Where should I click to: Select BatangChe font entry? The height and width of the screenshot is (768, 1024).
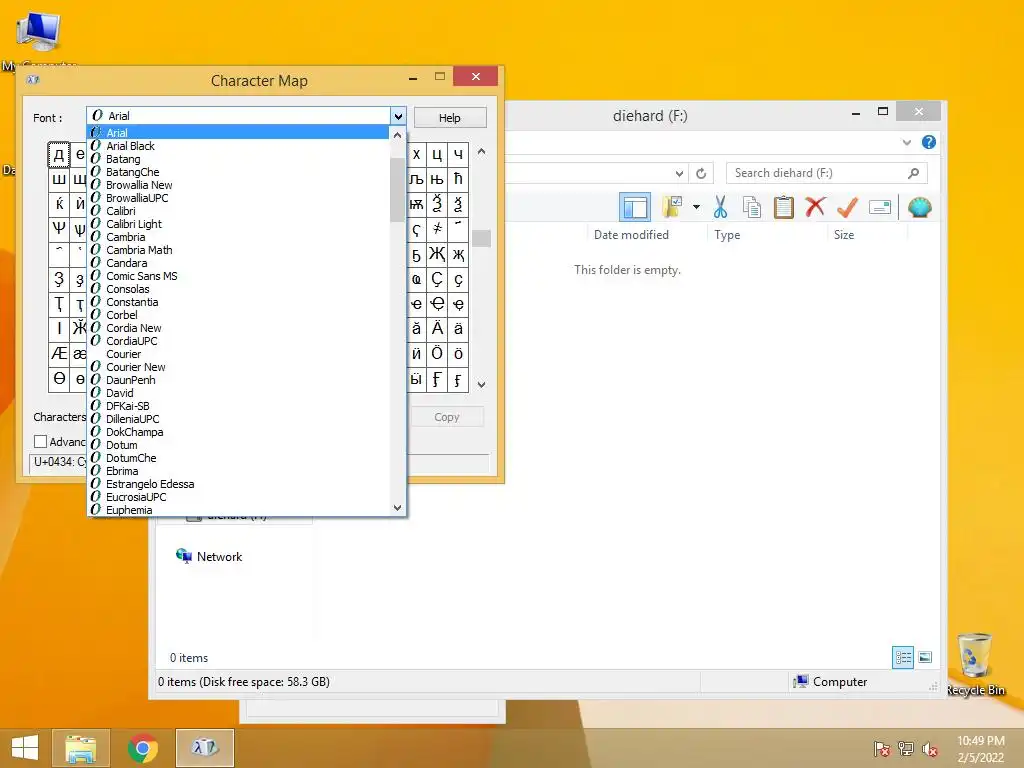pos(238,172)
